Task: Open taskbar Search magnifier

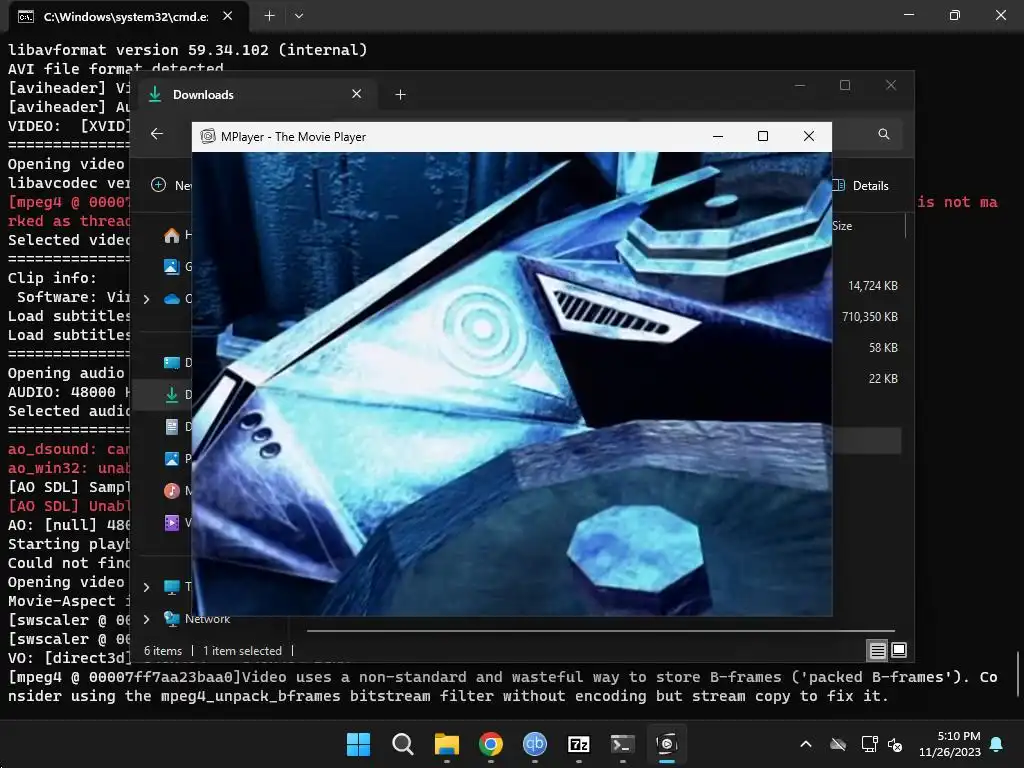Action: click(x=402, y=744)
